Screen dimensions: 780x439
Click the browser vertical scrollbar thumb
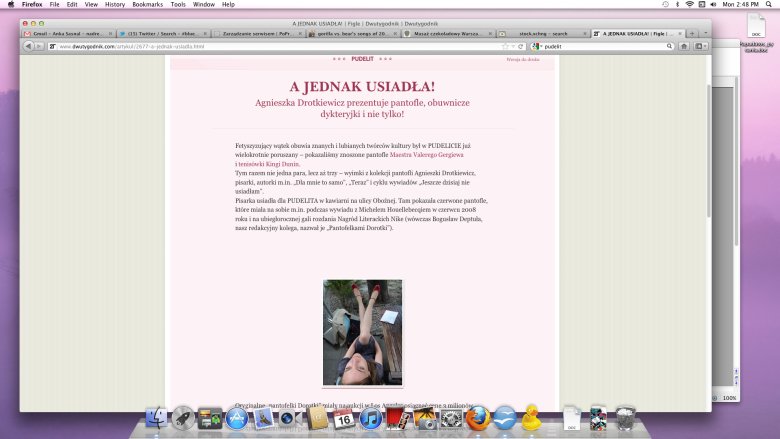tap(708, 151)
